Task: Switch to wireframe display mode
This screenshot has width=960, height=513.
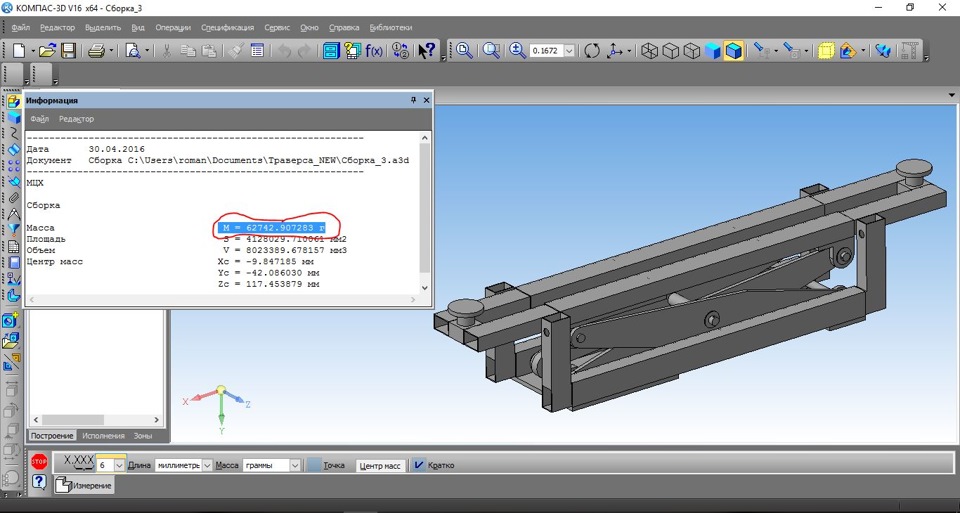Action: point(649,50)
